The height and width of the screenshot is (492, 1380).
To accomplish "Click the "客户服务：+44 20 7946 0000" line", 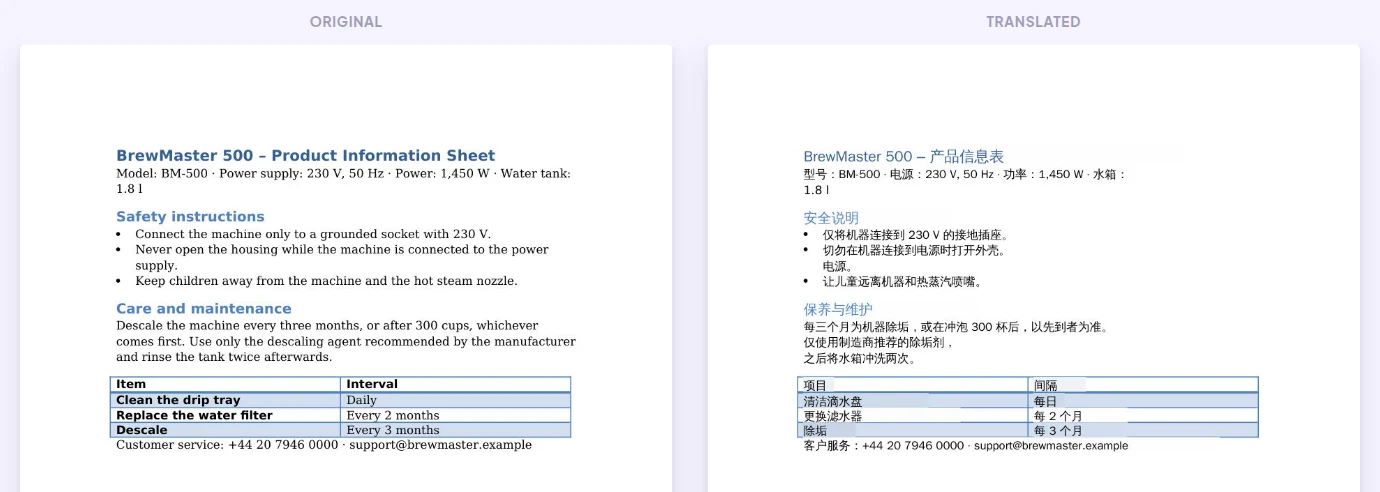I will click(965, 446).
